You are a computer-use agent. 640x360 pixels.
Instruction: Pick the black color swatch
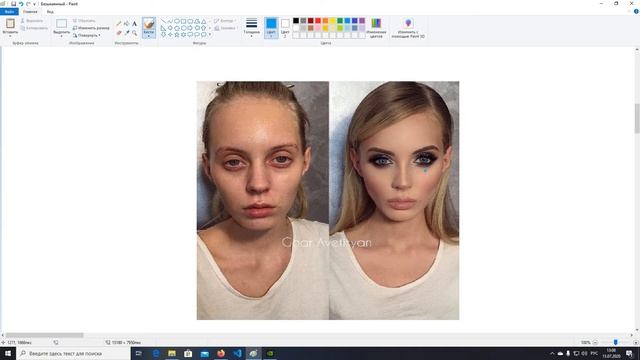click(296, 21)
